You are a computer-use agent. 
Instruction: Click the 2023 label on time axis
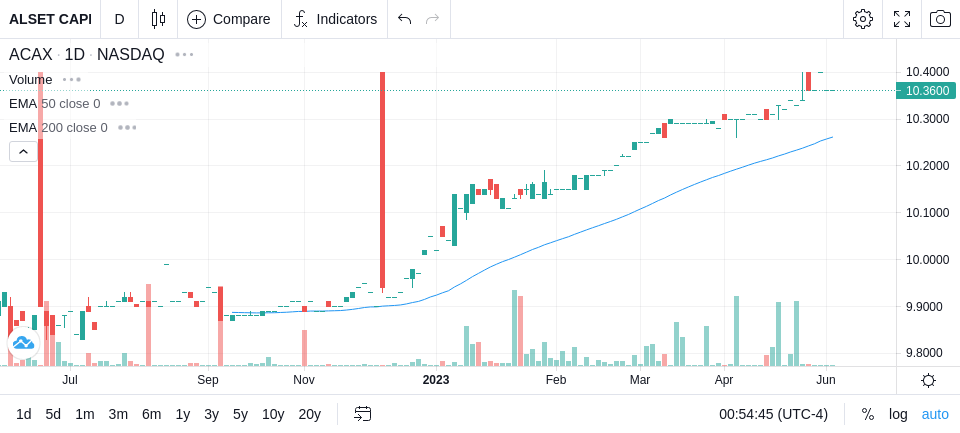(x=436, y=380)
